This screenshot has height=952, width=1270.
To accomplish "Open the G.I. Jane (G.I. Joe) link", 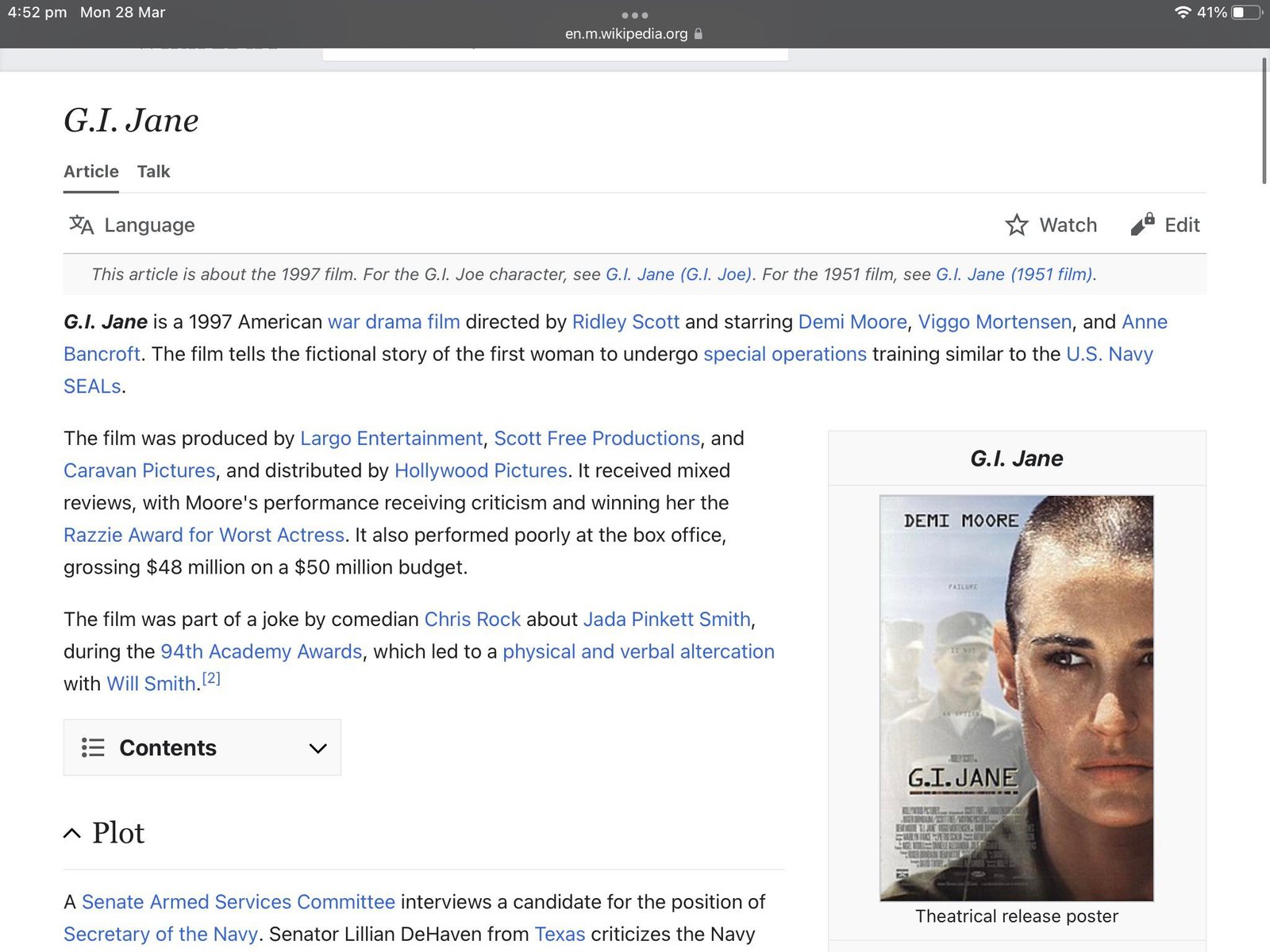I will pos(679,274).
